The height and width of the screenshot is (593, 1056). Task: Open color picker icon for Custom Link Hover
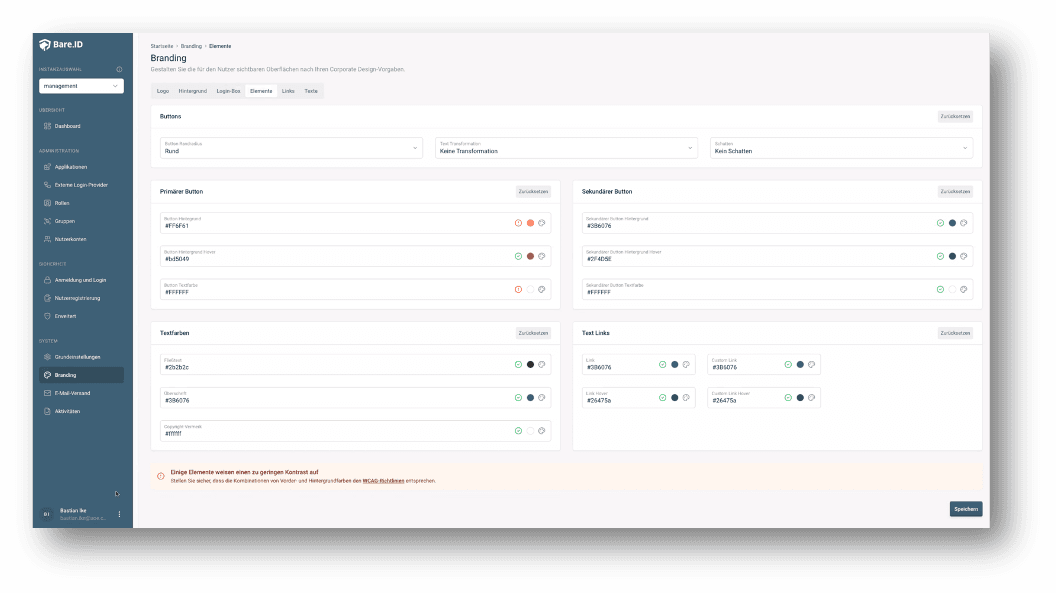tap(812, 398)
